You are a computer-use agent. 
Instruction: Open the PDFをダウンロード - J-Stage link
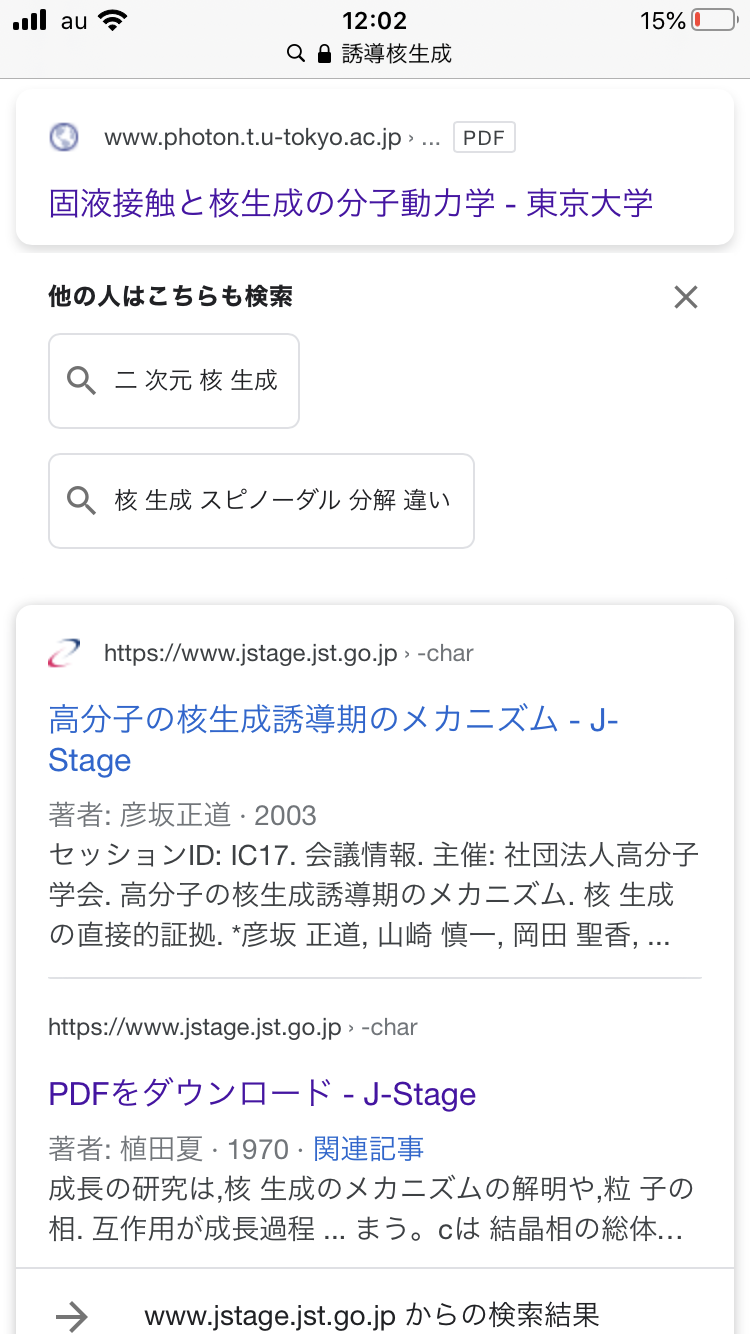pos(262,1093)
